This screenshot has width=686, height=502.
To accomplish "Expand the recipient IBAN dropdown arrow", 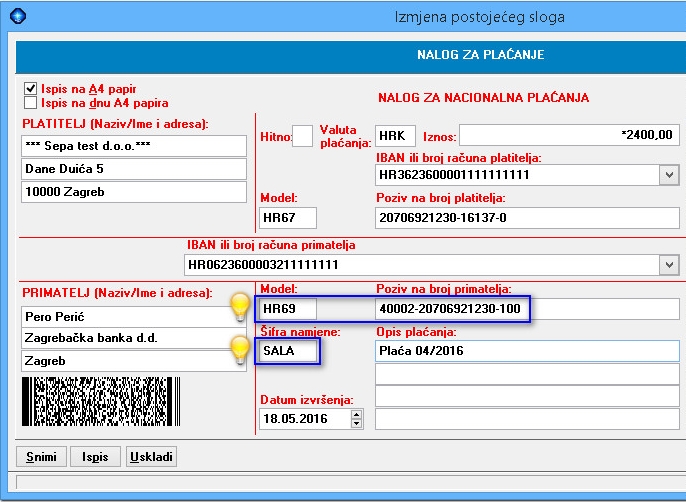I will 669,265.
